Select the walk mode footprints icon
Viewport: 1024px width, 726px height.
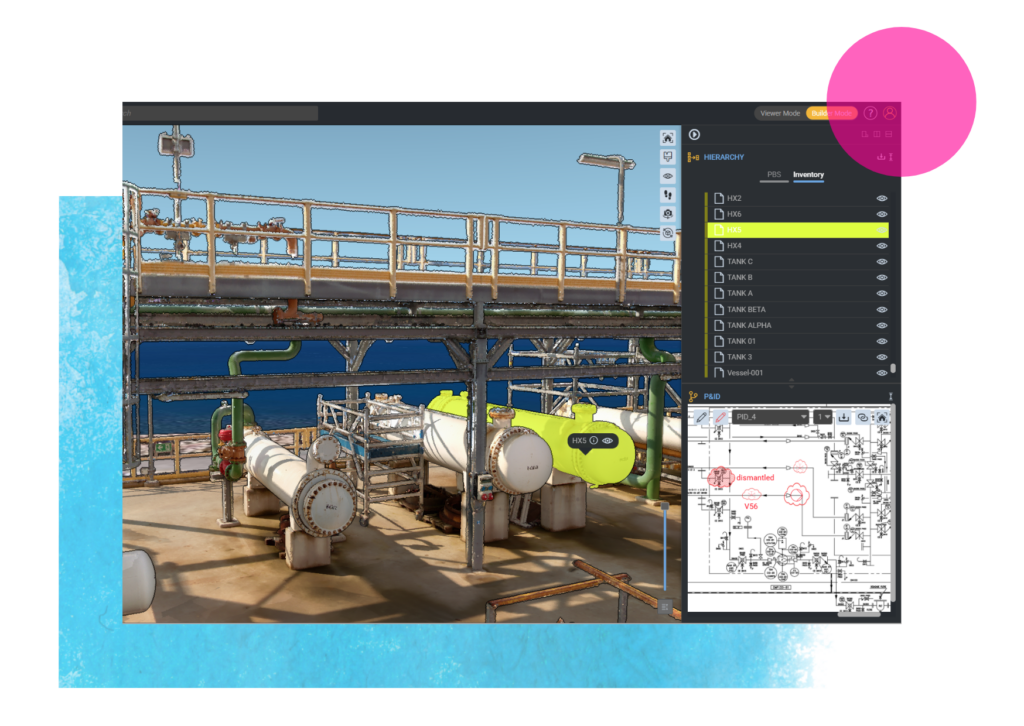click(x=668, y=195)
